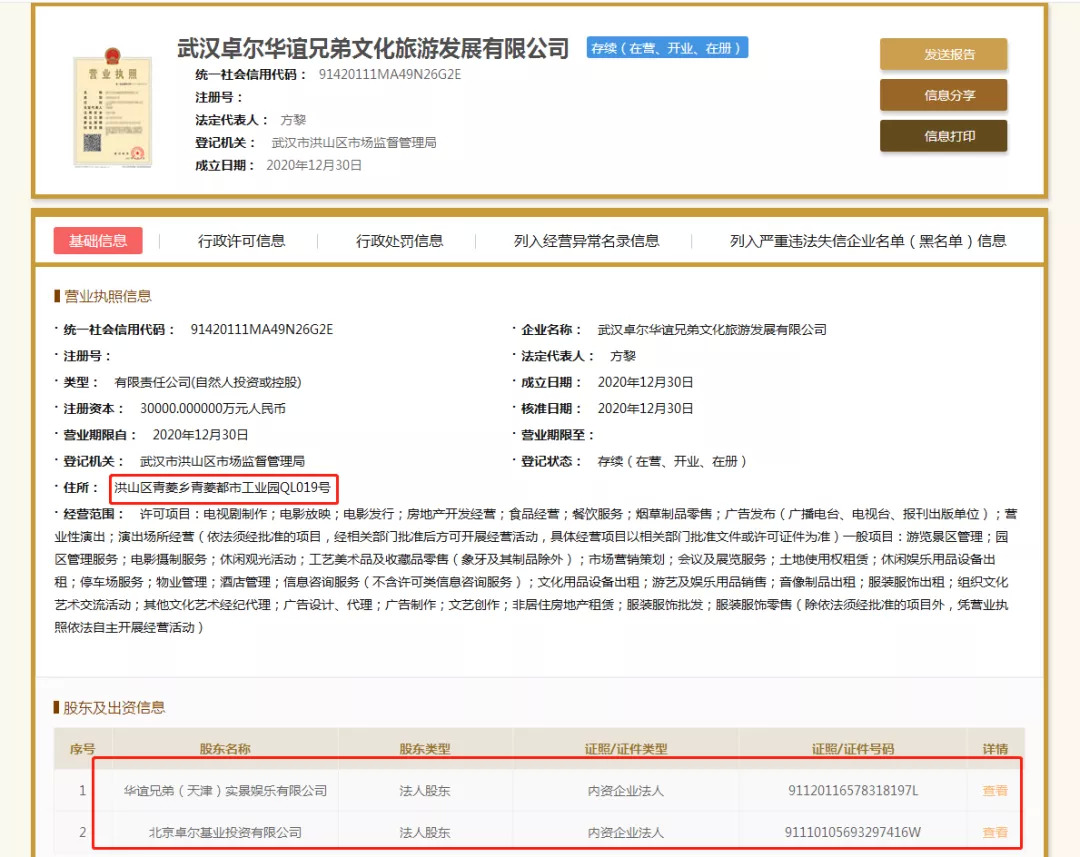Click the 存续（在营、开业、在册） status badge

[667, 48]
